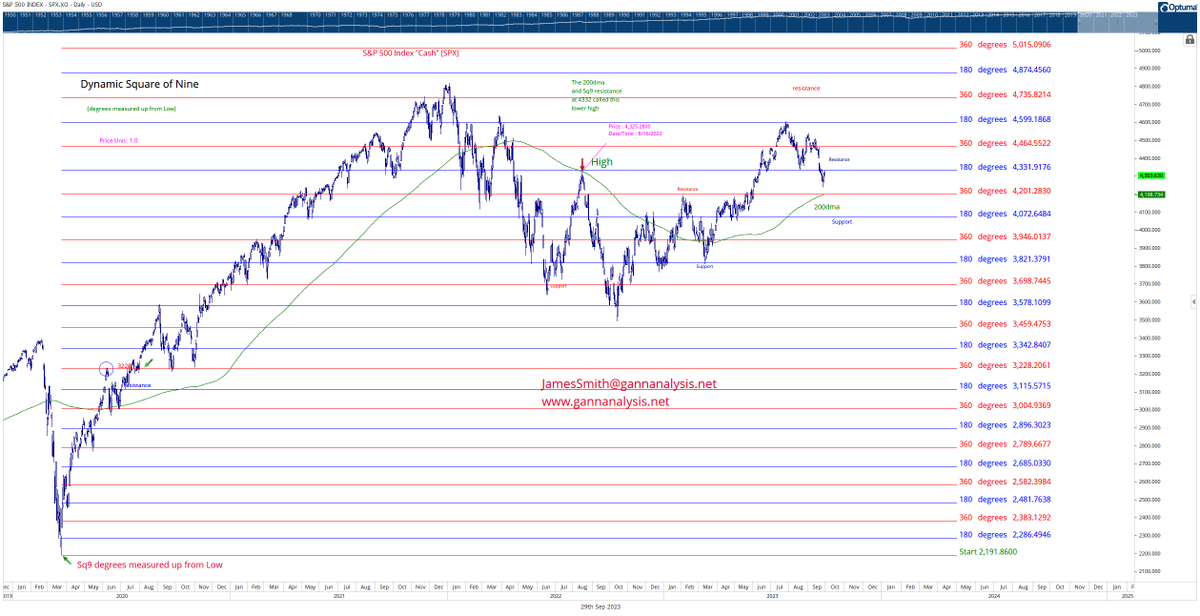The image size is (1200, 616).
Task: Click the '180 degrees 2,481.7638' level label
Action: point(1005,500)
